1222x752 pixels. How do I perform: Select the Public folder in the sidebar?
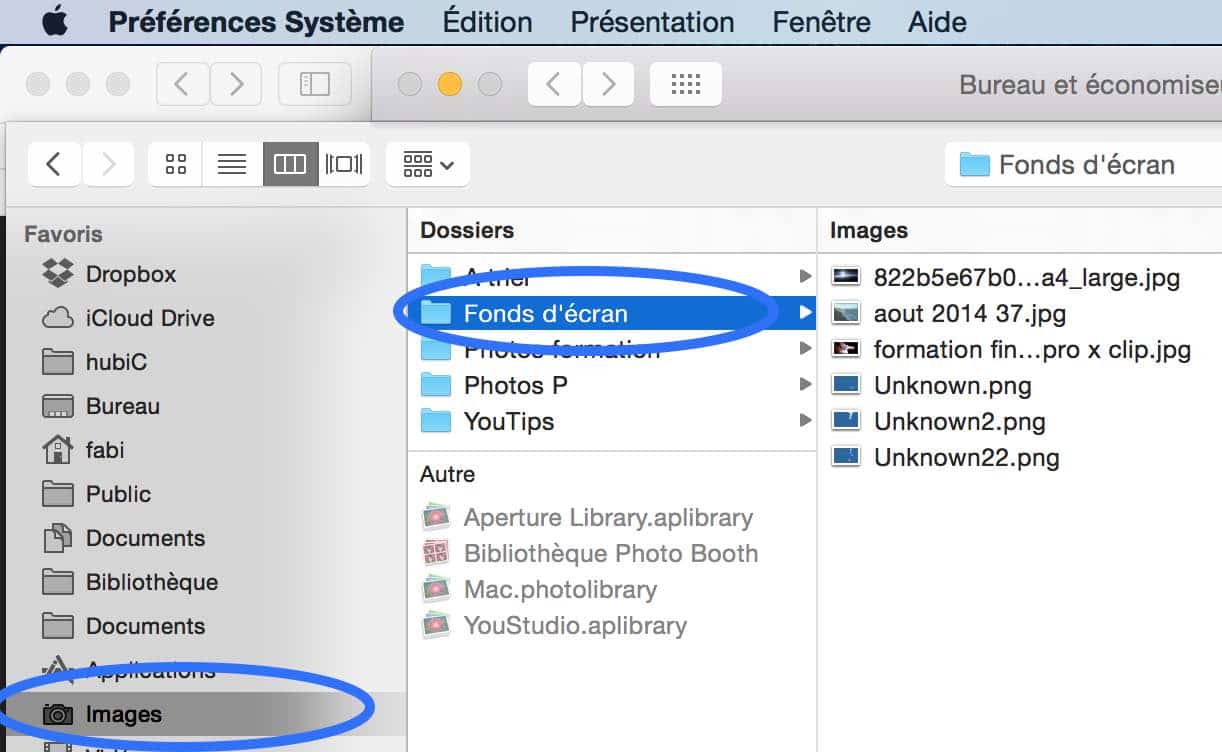(x=118, y=494)
